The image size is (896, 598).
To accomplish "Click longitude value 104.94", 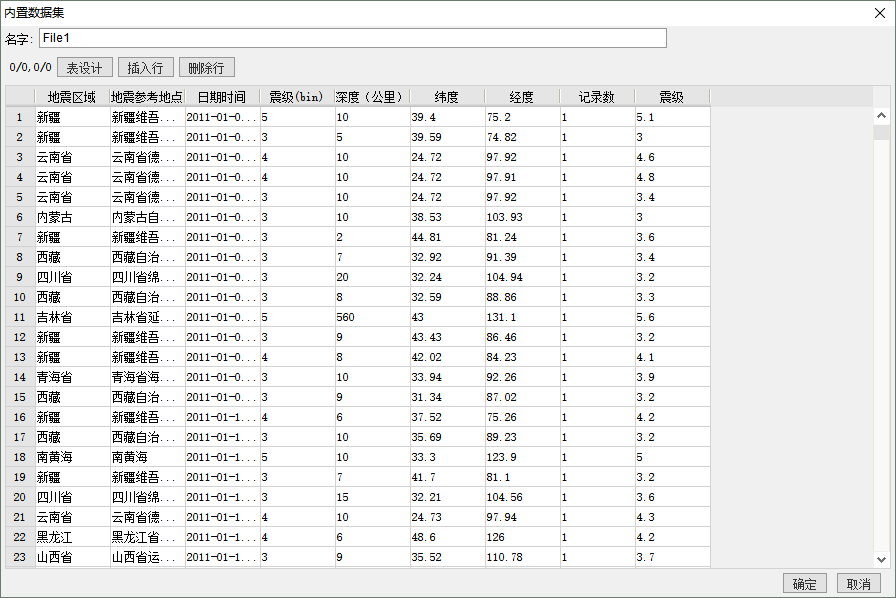I will (x=522, y=277).
